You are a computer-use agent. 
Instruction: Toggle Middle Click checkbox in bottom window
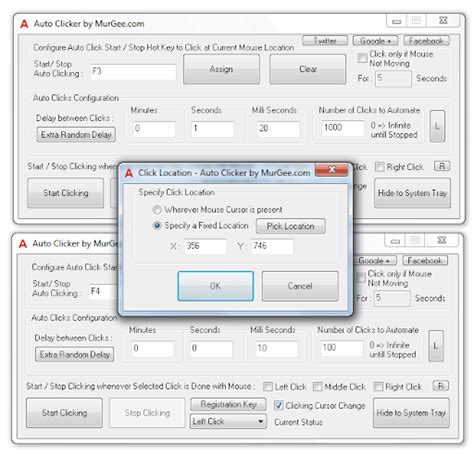pyautogui.click(x=318, y=387)
